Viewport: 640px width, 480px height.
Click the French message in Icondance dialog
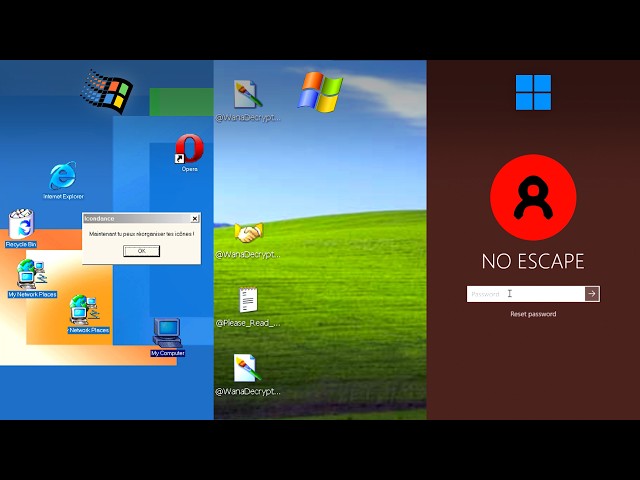point(141,234)
